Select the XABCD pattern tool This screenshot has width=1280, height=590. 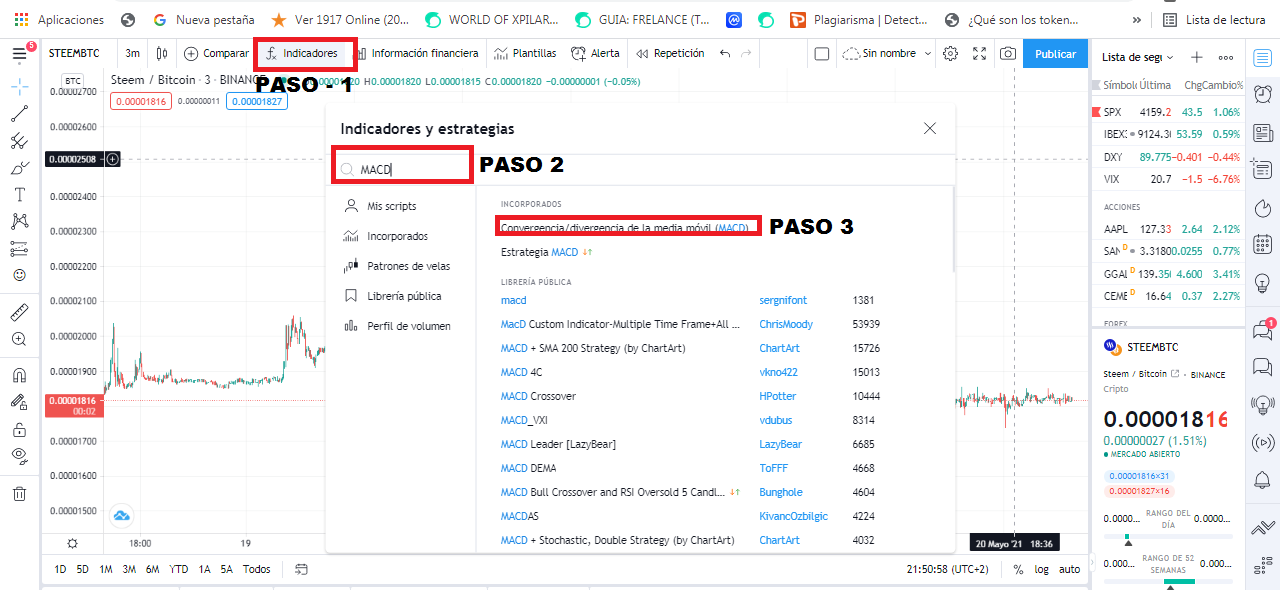coord(19,221)
